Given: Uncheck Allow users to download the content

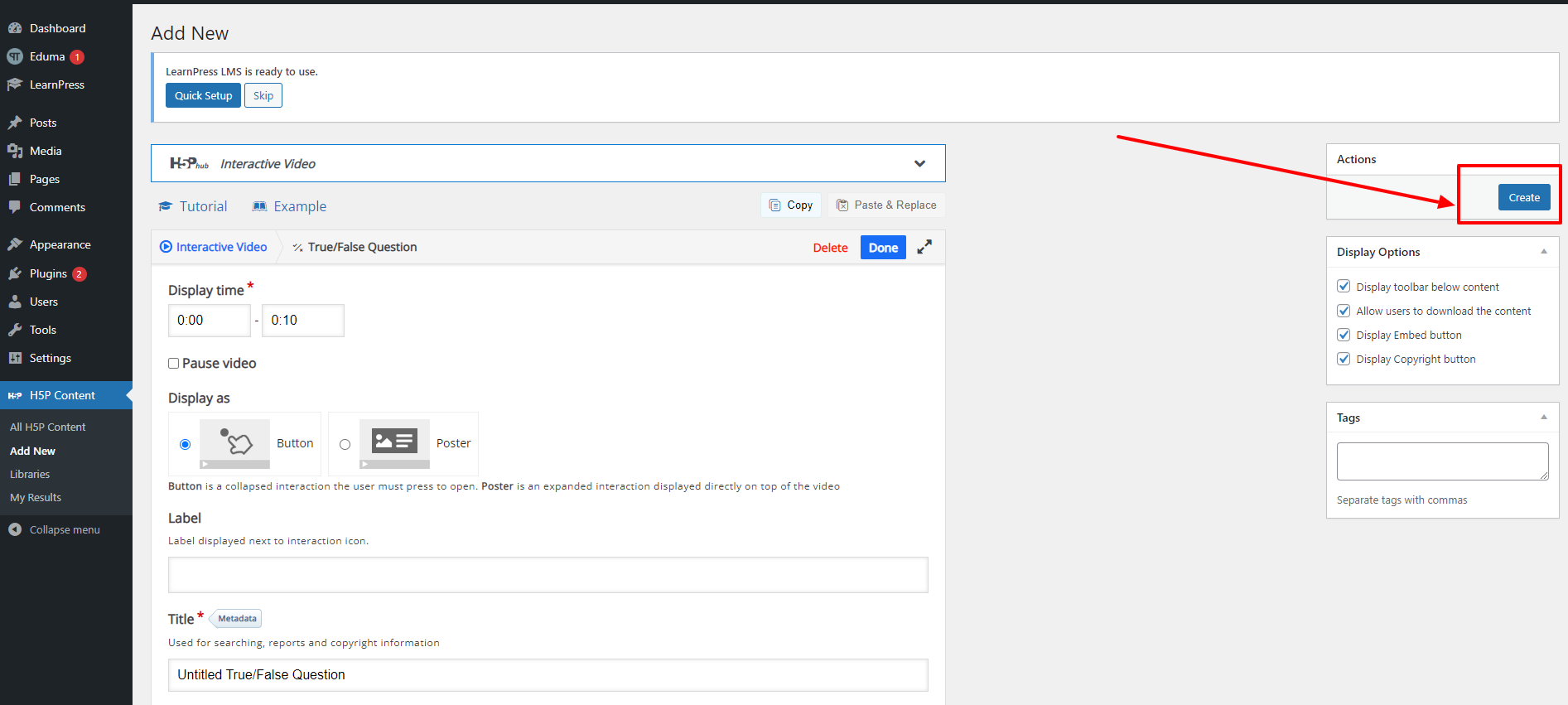Looking at the screenshot, I should pos(1344,311).
